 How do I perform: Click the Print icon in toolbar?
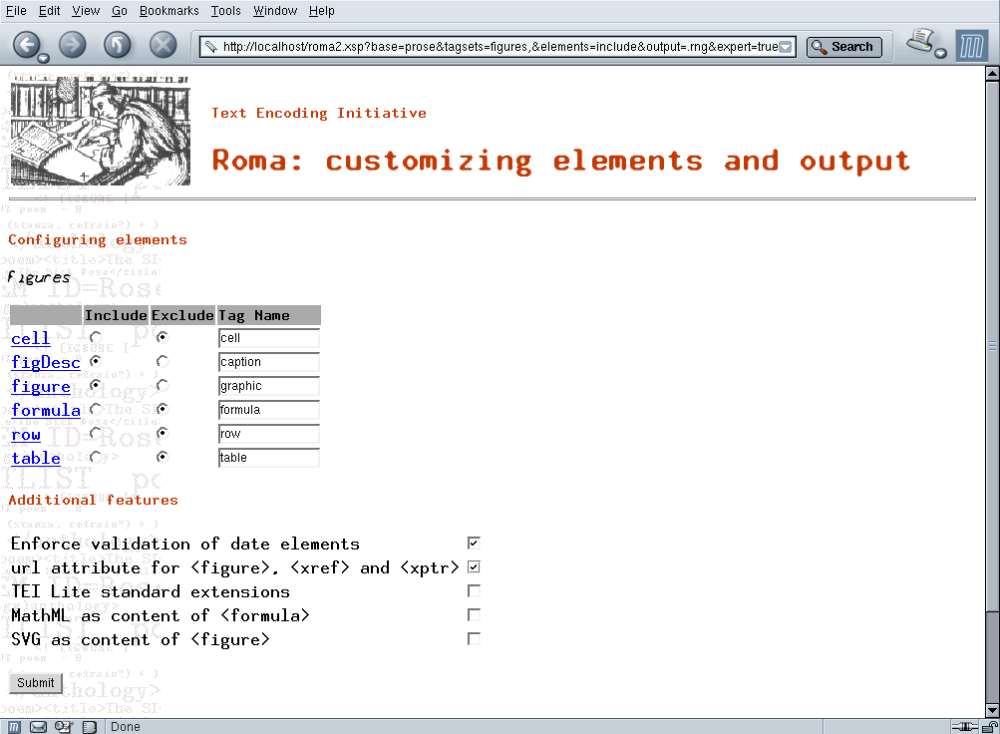coord(920,42)
